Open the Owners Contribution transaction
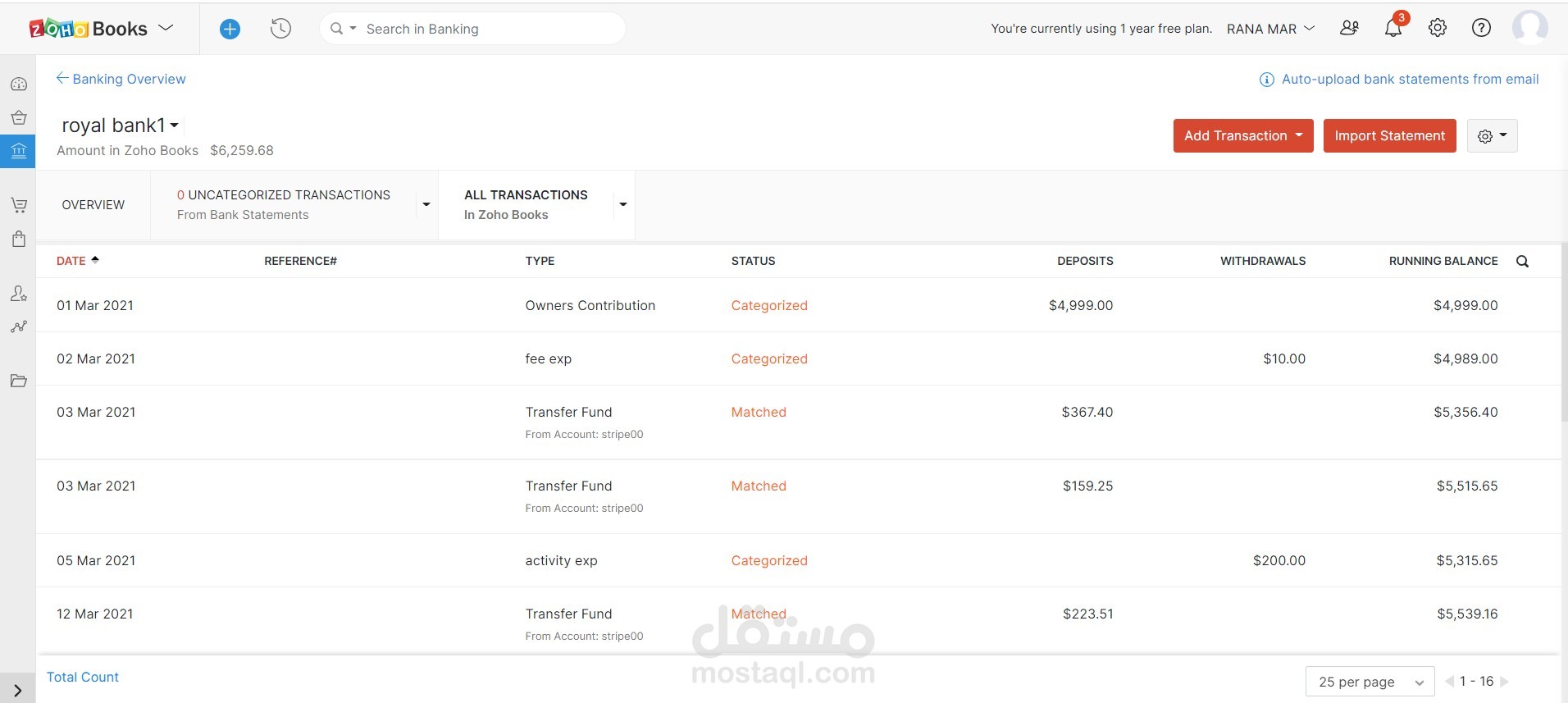1568x703 pixels. [590, 305]
